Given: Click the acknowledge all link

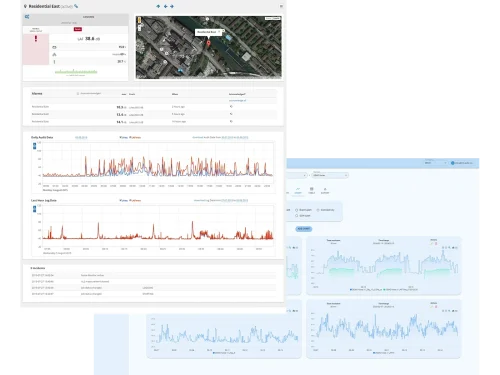Looking at the screenshot, I should 237,100.
